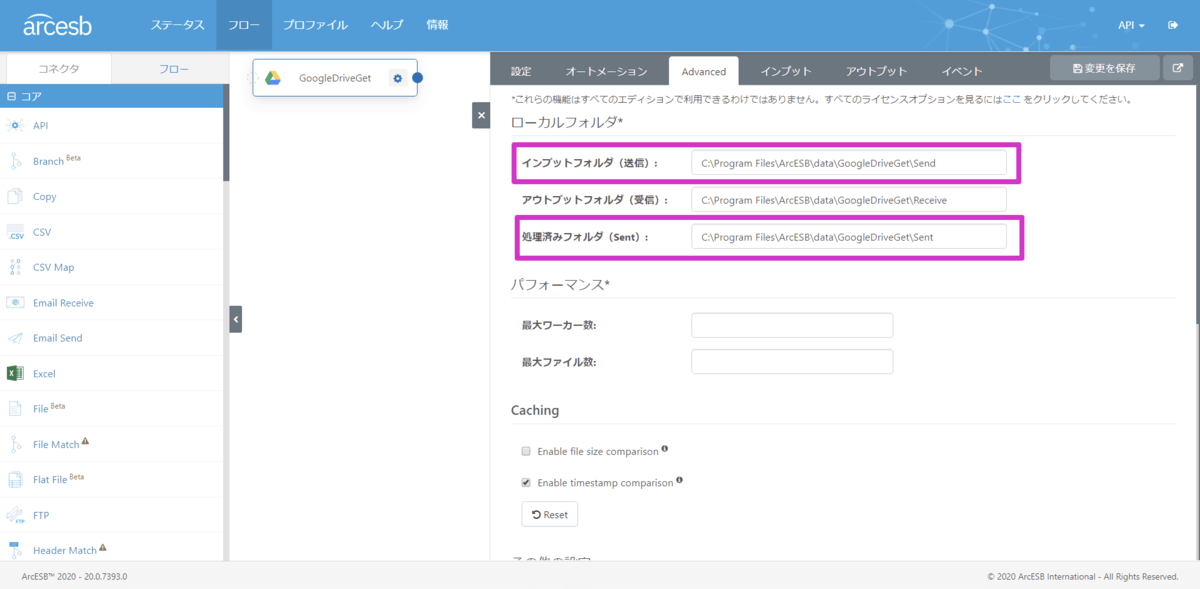Click the arcesb logo
Image resolution: width=1200 pixels, height=589 pixels.
click(57, 25)
